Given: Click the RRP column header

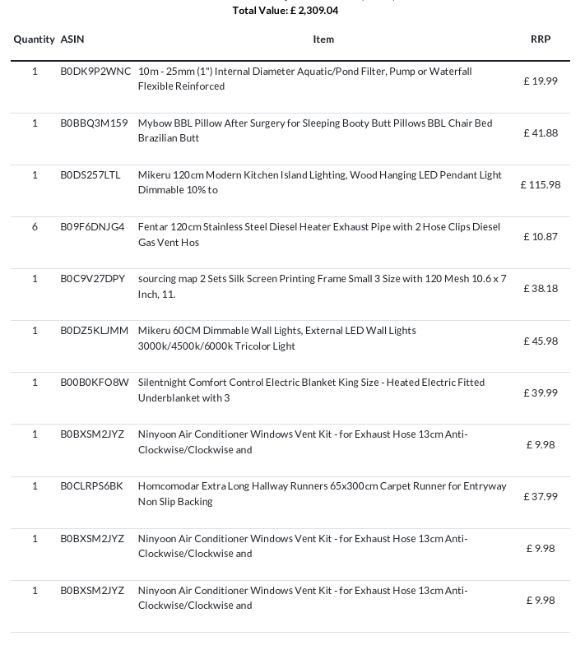Looking at the screenshot, I should (540, 39).
